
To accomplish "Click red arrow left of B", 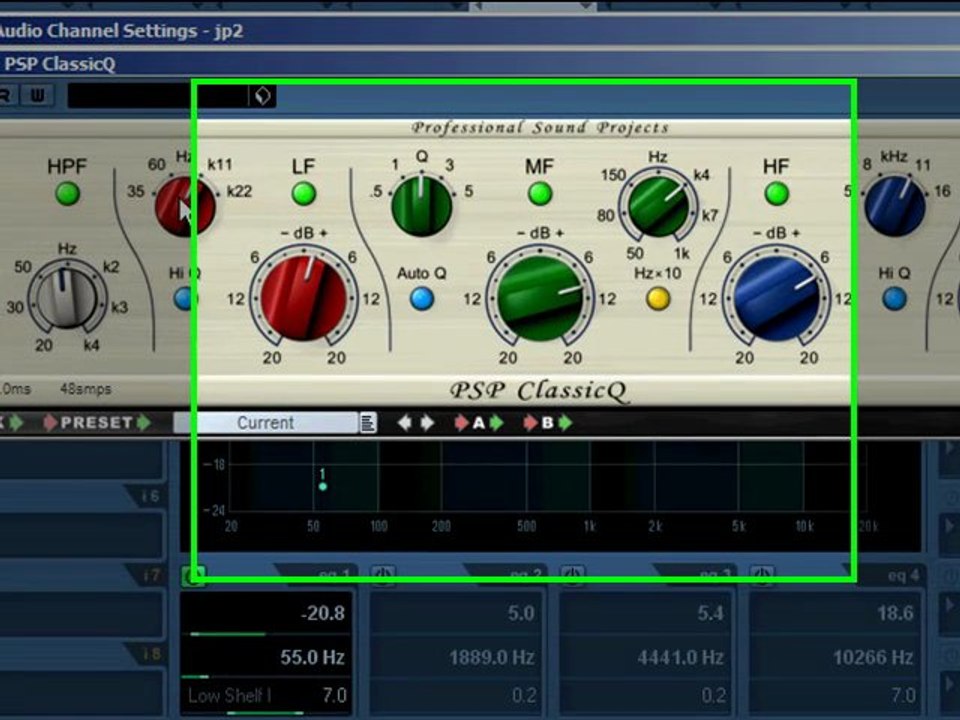I will pyautogui.click(x=530, y=422).
